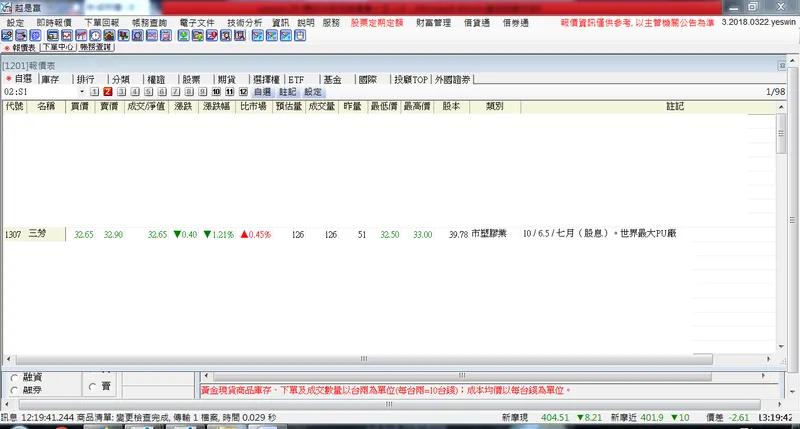This screenshot has width=800, height=429.
Task: Open the 股票定期定額 menu item
Action: click(377, 23)
